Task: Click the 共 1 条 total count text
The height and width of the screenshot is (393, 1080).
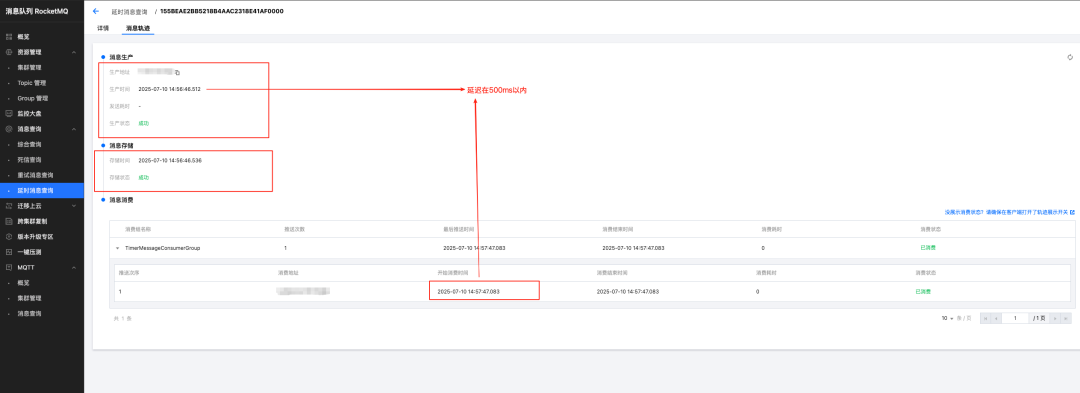Action: tap(123, 319)
